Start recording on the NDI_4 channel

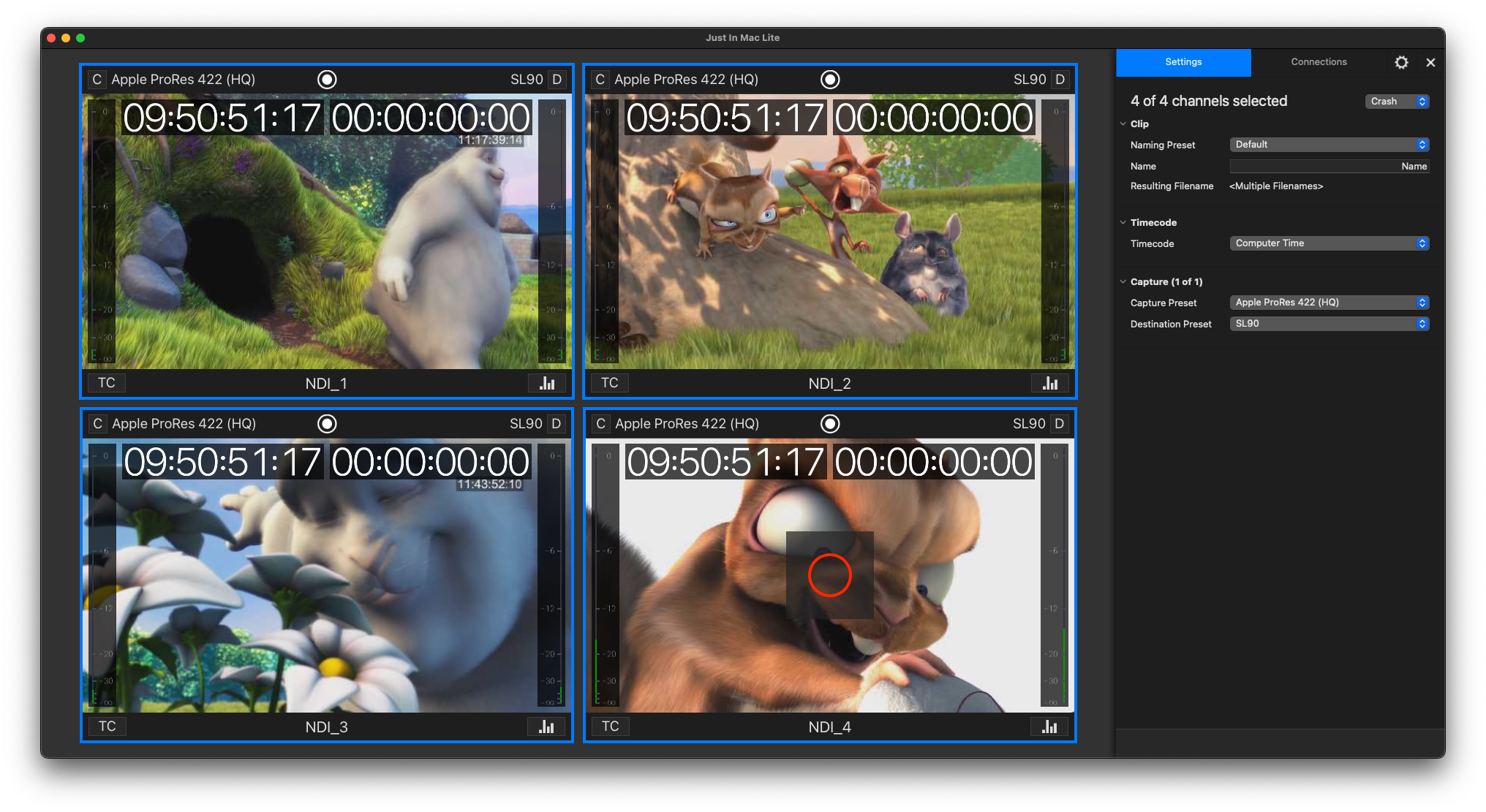(x=830, y=424)
